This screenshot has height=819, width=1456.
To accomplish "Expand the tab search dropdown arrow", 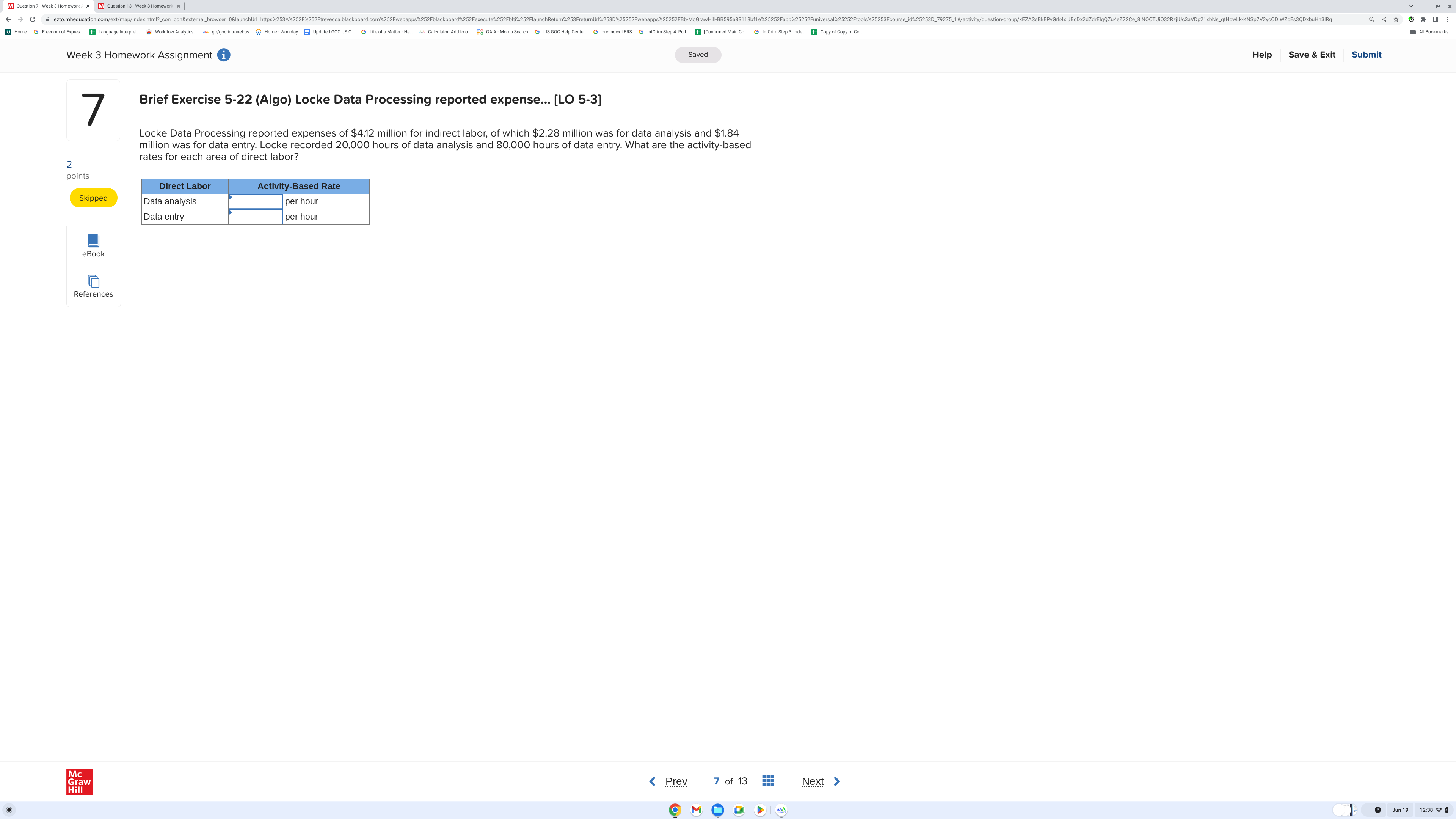I will (x=1411, y=6).
